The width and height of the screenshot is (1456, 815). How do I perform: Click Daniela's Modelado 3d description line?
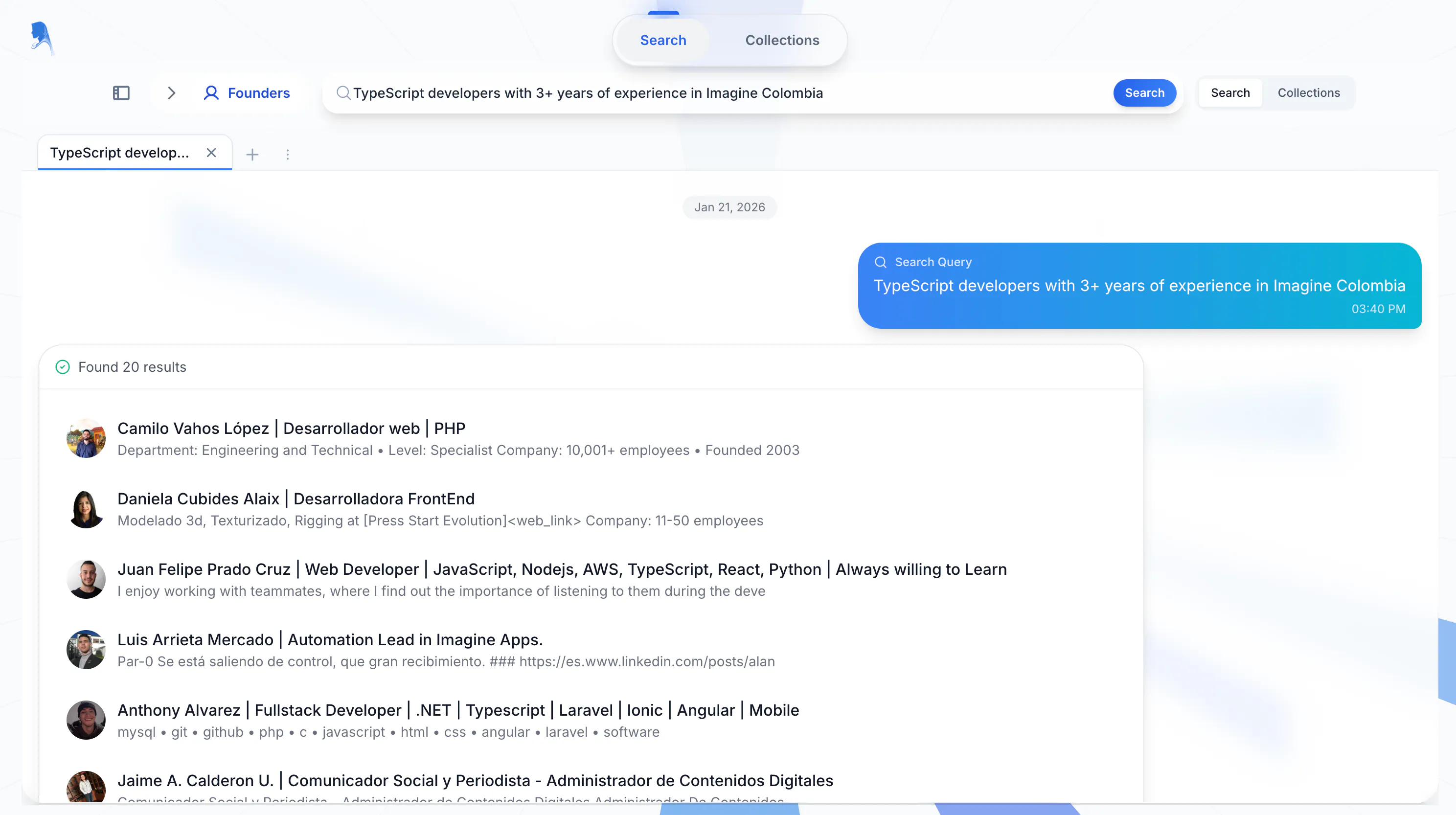[x=440, y=521]
